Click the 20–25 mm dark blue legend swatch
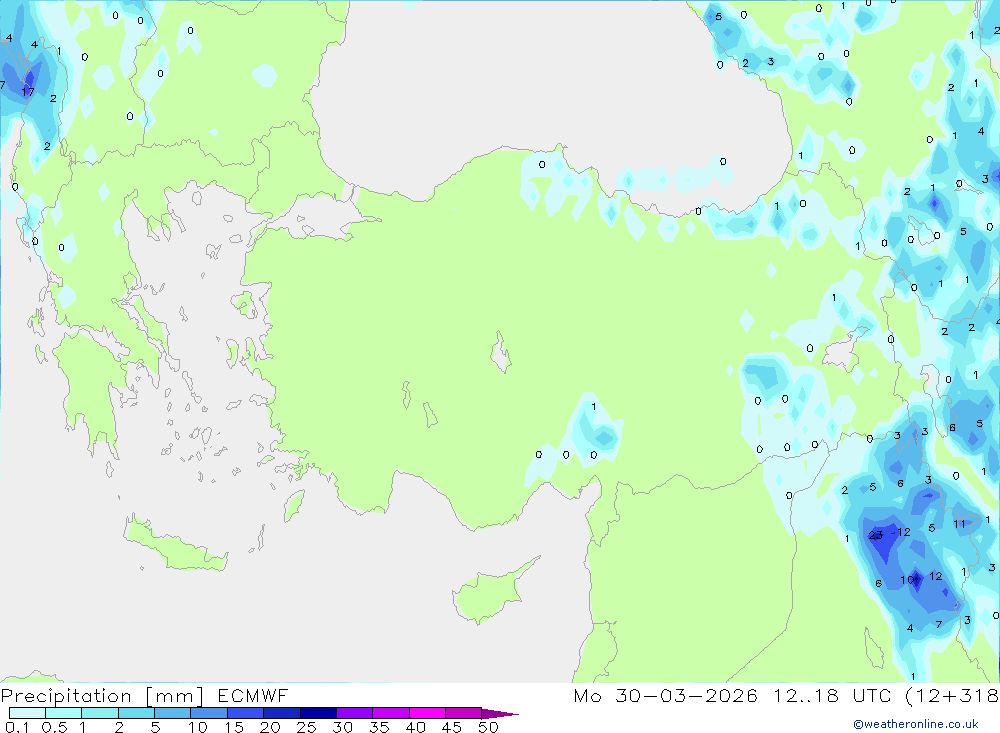Screen dimensions: 1000x733 click(x=281, y=713)
